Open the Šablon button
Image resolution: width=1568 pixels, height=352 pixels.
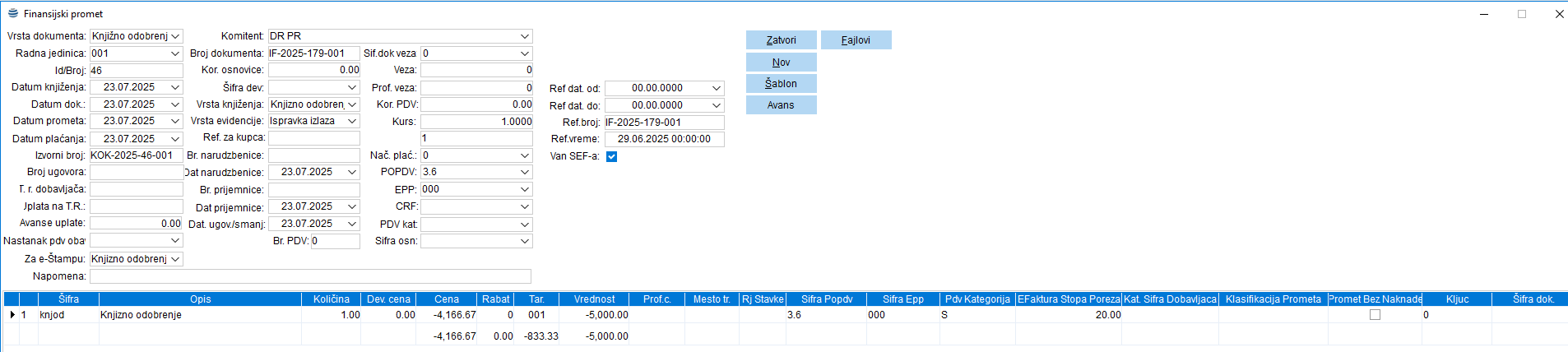pos(781,84)
